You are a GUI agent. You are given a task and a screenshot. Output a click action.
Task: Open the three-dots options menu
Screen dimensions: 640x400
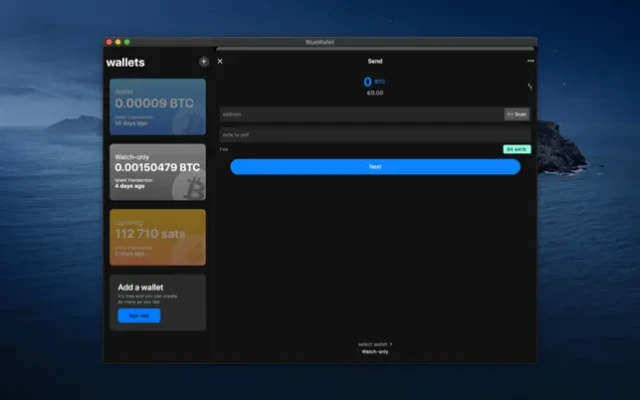[530, 61]
